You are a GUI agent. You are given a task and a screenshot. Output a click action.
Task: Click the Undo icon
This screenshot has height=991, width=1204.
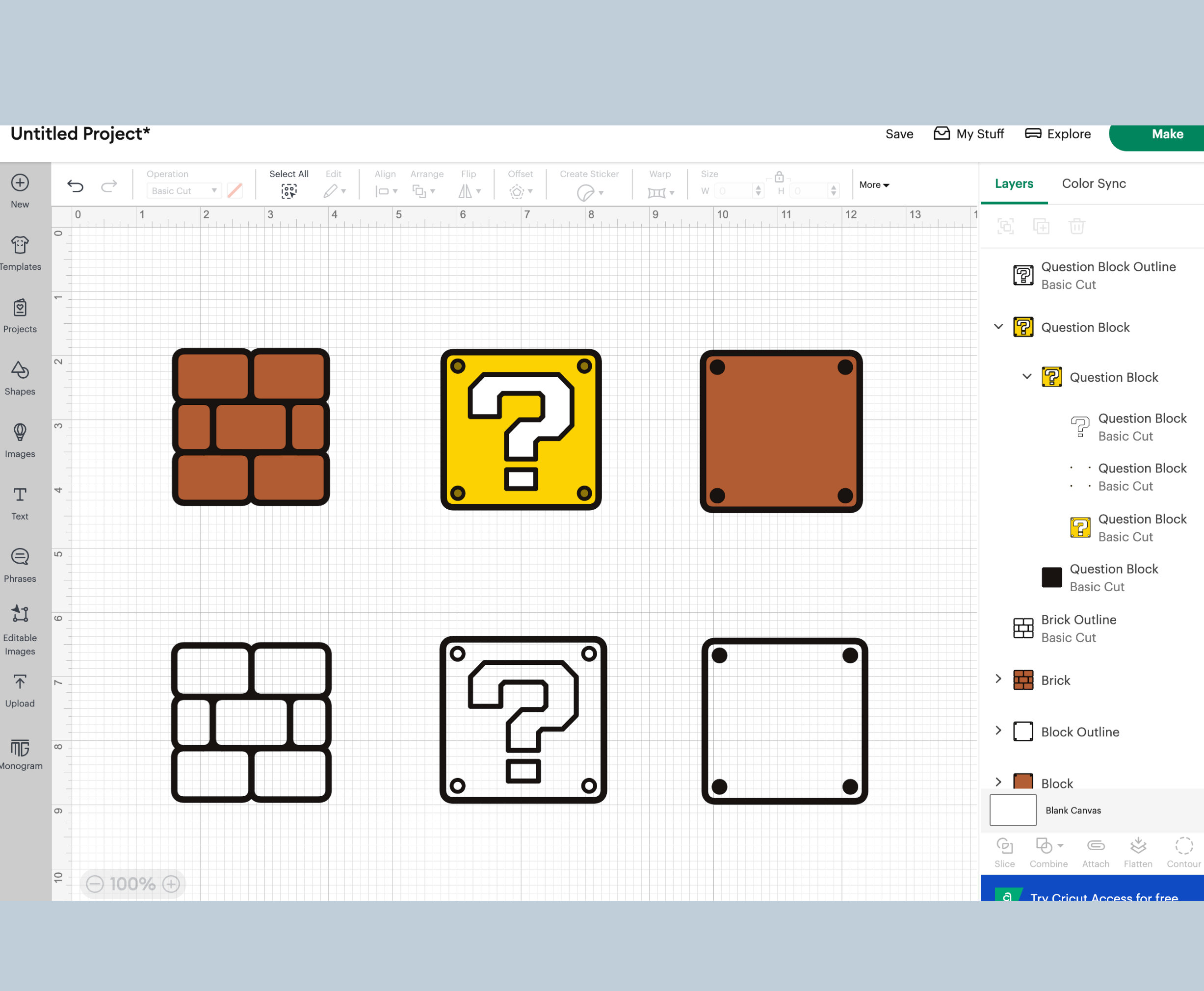point(76,186)
